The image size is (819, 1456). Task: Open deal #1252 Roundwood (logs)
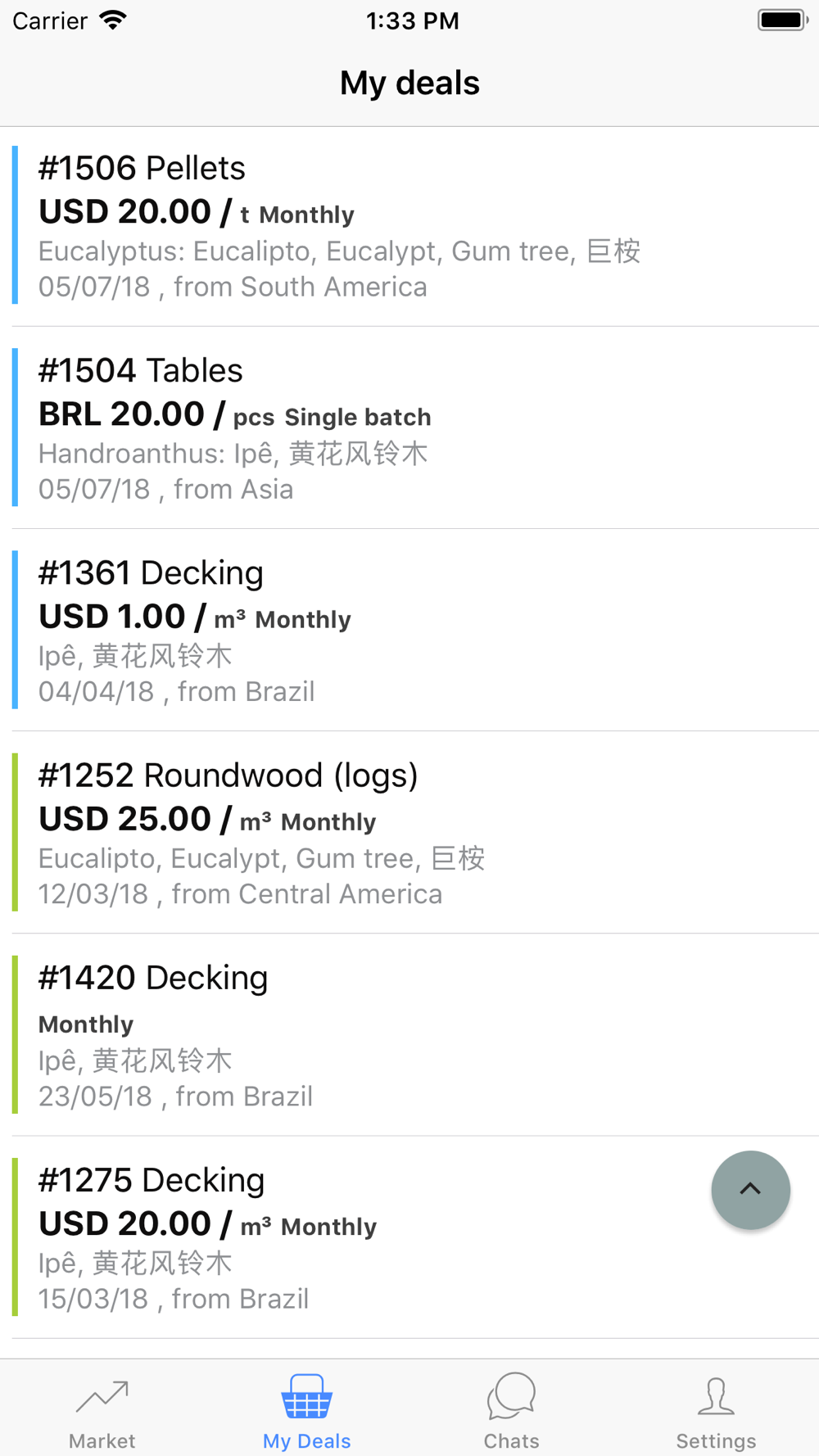228,775
